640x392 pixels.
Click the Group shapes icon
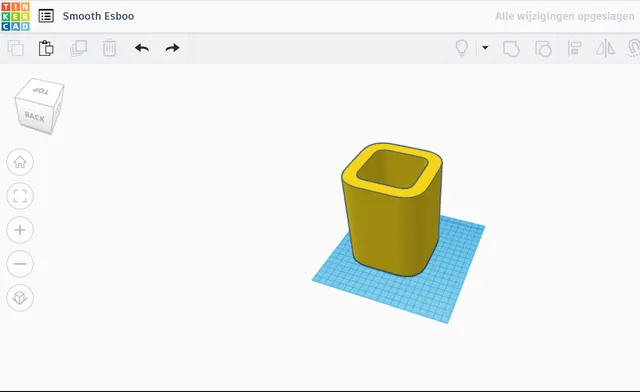coord(511,49)
